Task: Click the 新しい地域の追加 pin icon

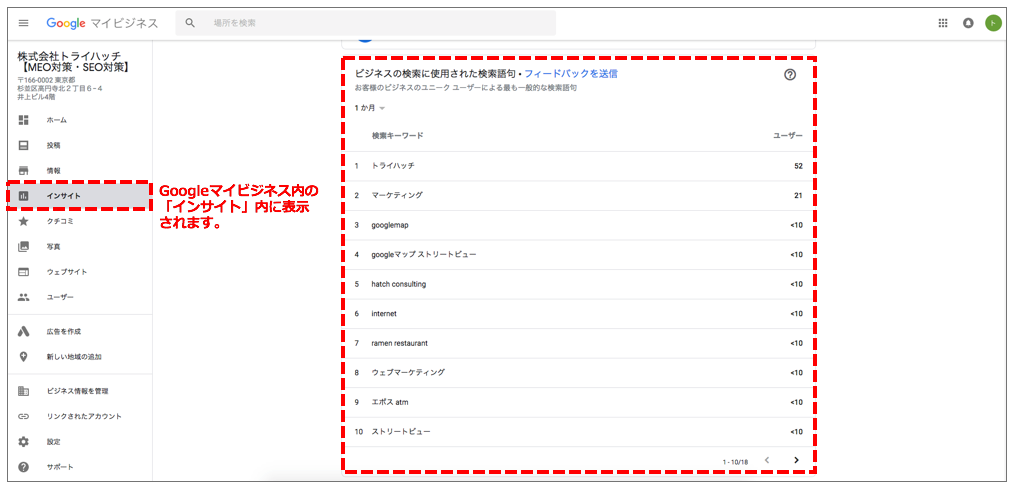Action: 24,357
